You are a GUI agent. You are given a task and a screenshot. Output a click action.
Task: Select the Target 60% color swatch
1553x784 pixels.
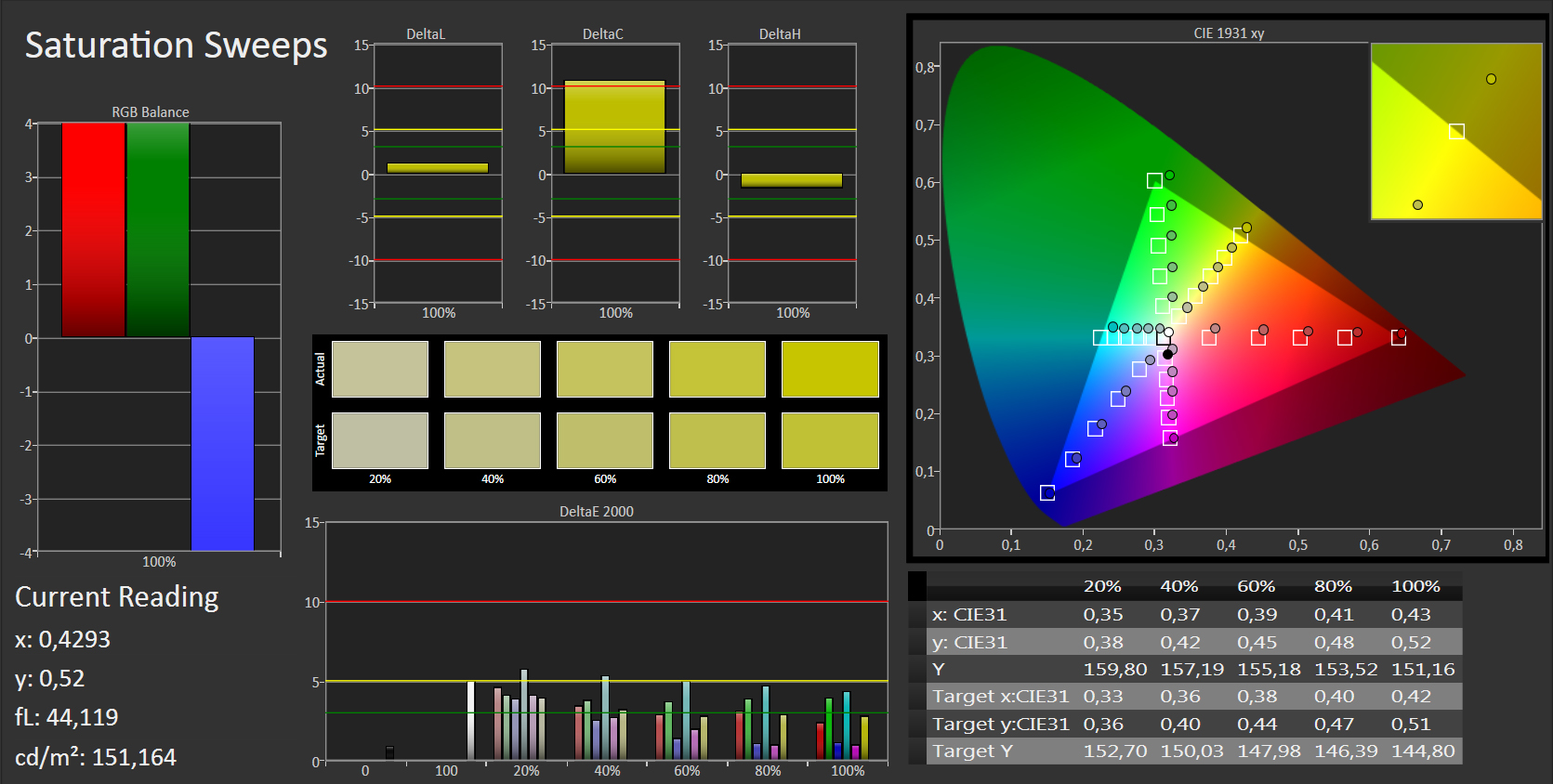pos(605,440)
